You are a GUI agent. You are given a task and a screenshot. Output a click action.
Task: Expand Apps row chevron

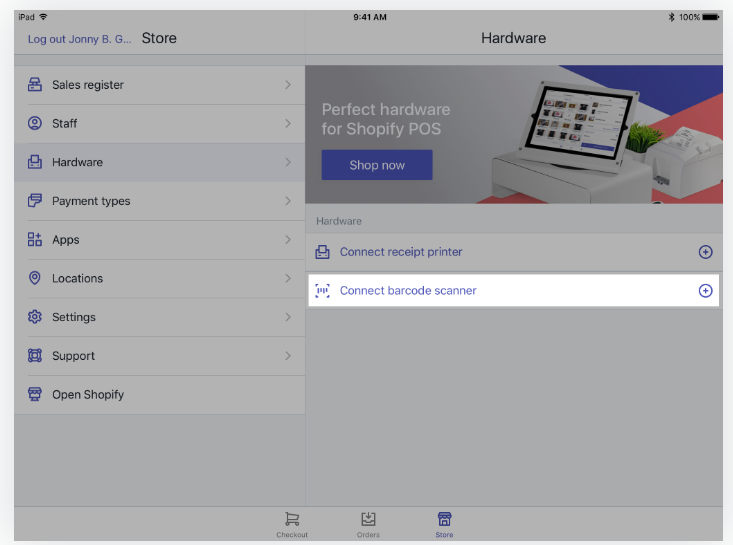click(x=288, y=239)
